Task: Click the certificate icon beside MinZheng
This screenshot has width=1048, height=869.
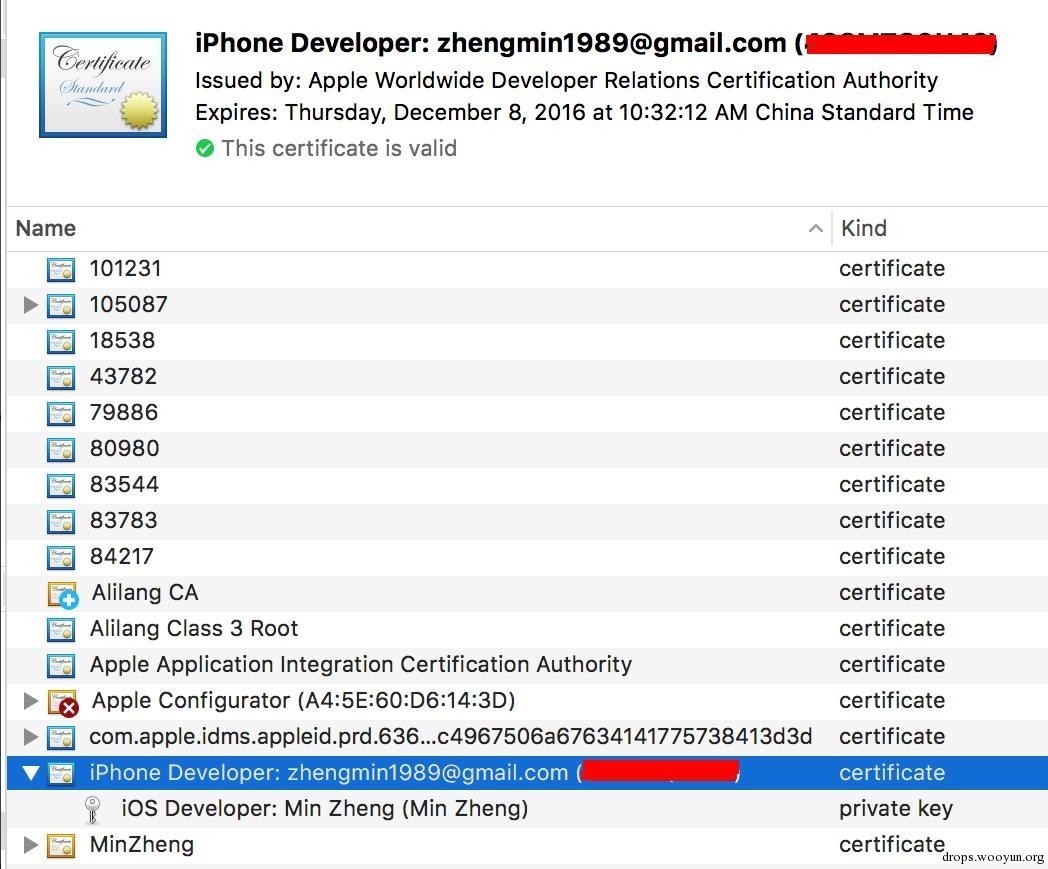Action: (61, 845)
